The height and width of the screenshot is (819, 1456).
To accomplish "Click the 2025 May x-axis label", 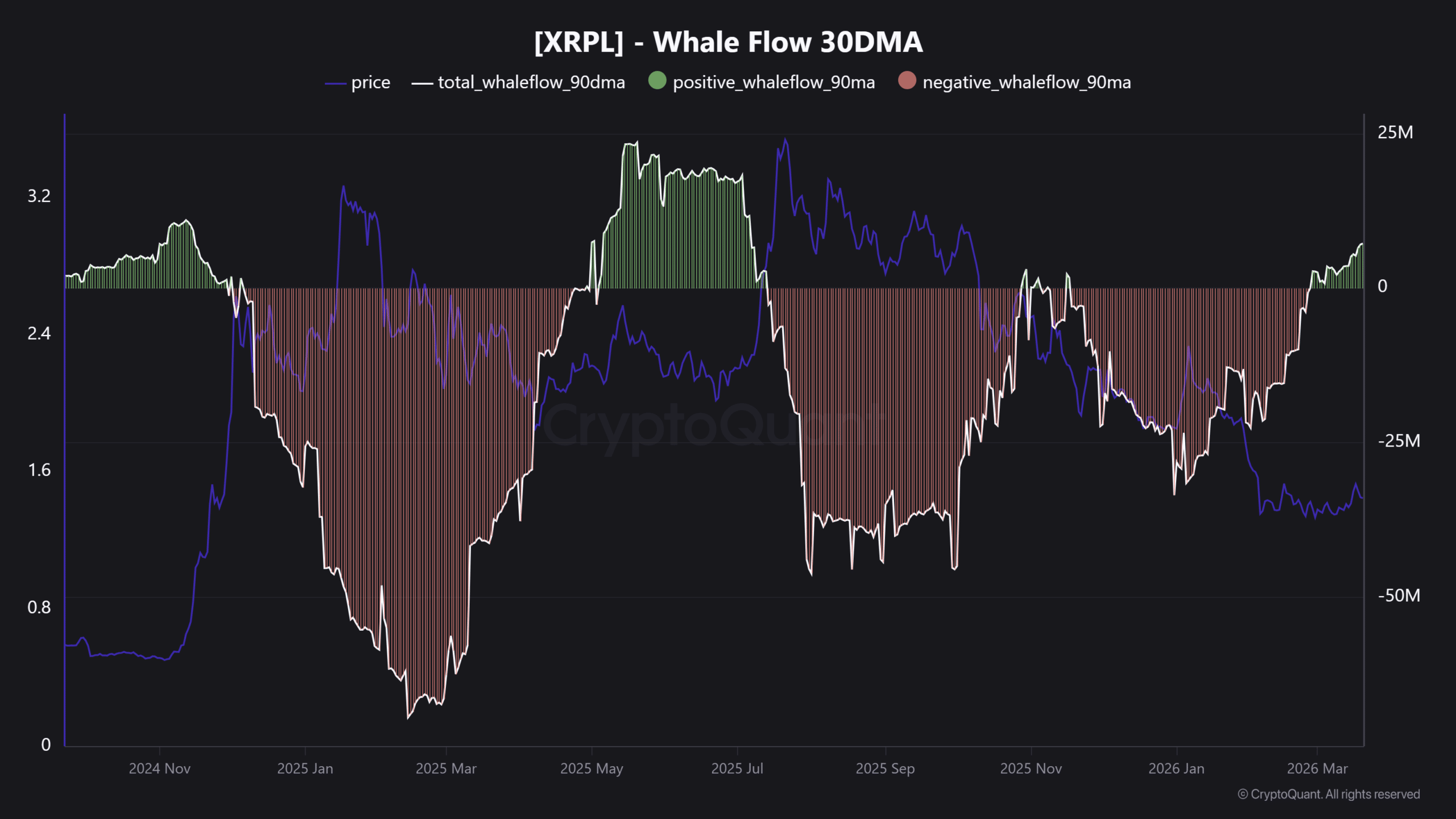I will [x=591, y=768].
